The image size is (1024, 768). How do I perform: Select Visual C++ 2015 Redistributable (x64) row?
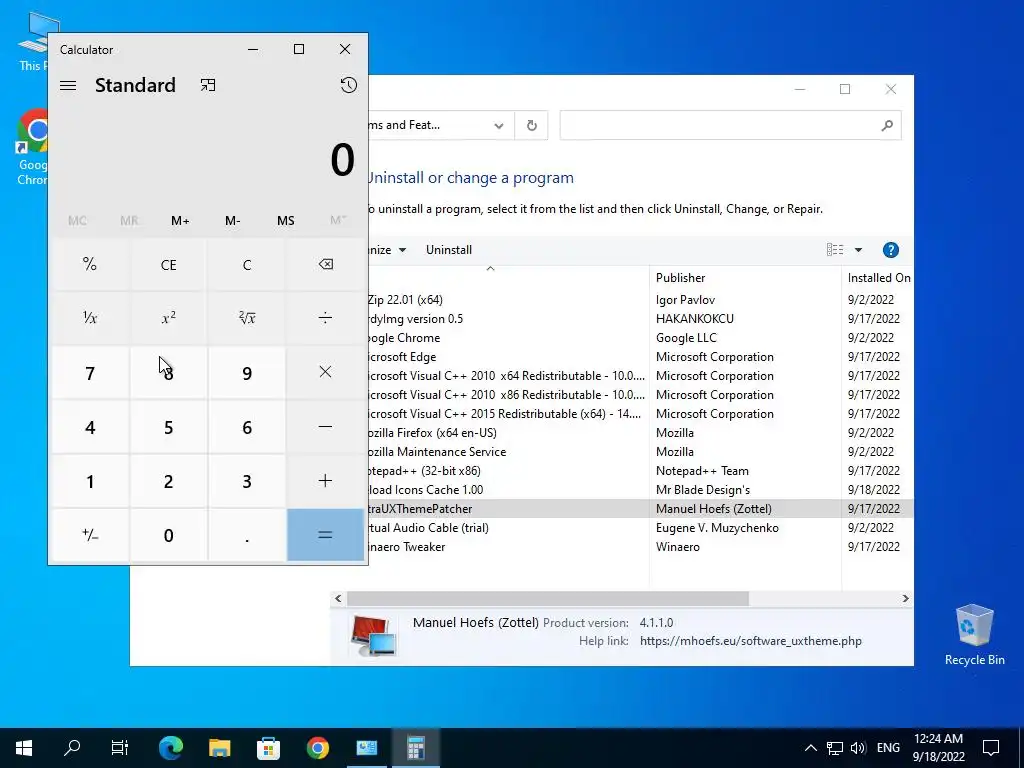[641, 414]
